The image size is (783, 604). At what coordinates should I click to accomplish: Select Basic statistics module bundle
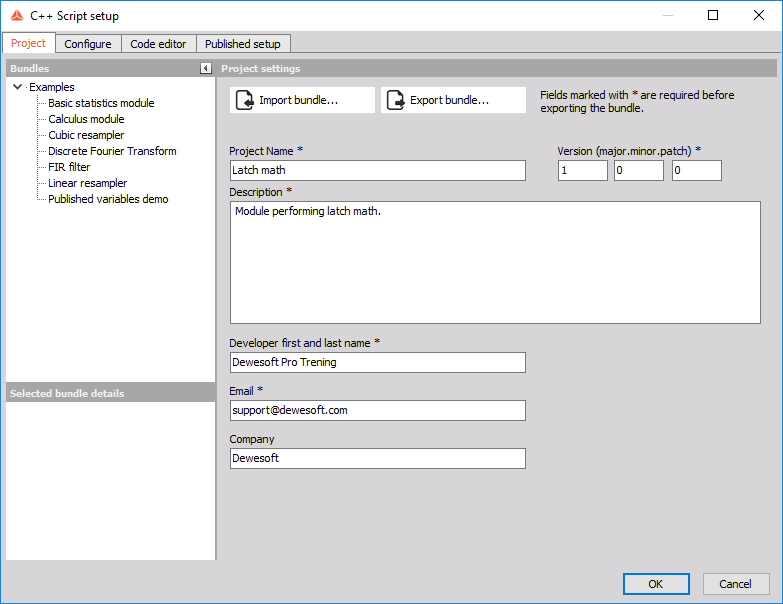click(101, 103)
